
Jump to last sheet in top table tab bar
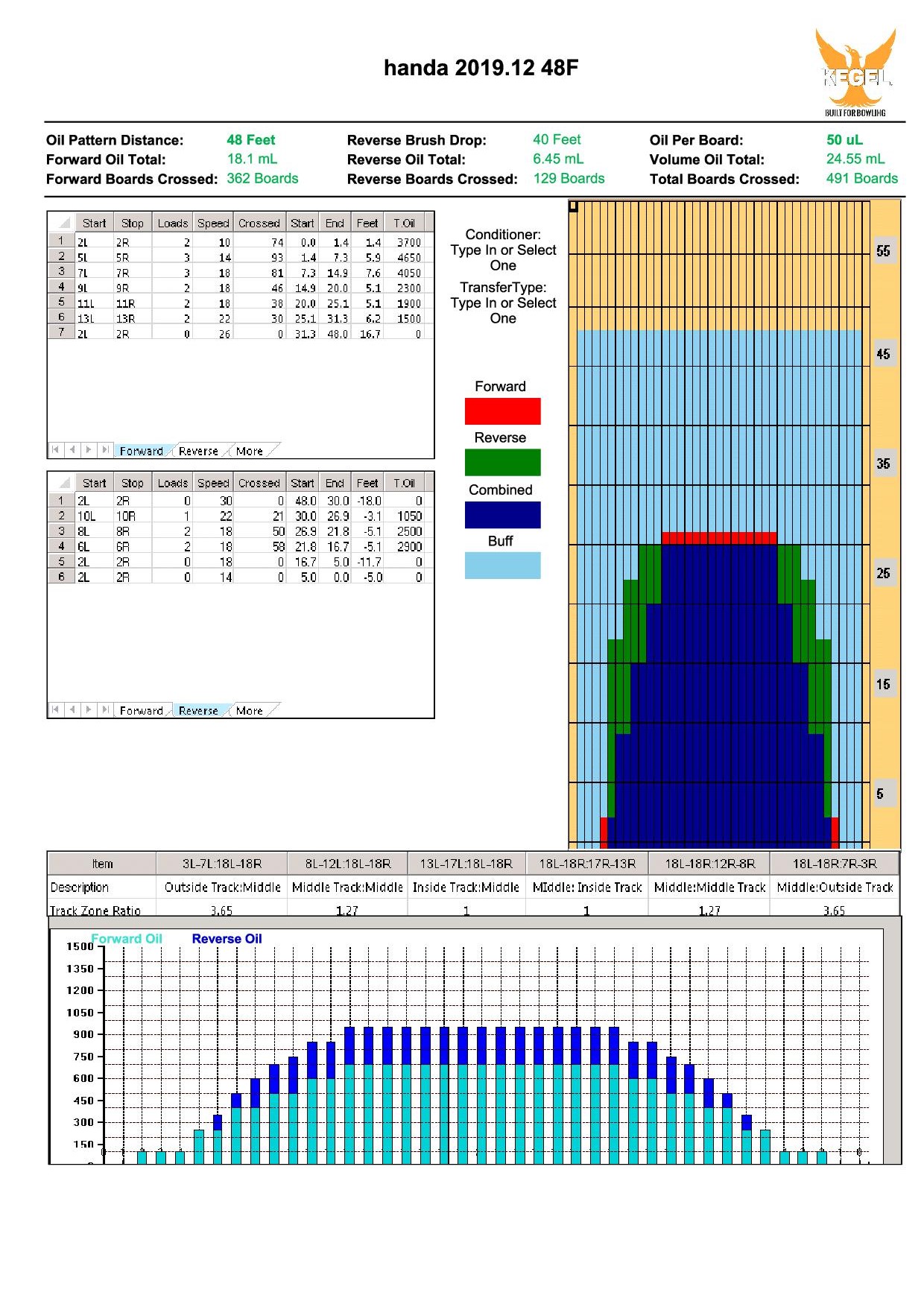[x=105, y=450]
